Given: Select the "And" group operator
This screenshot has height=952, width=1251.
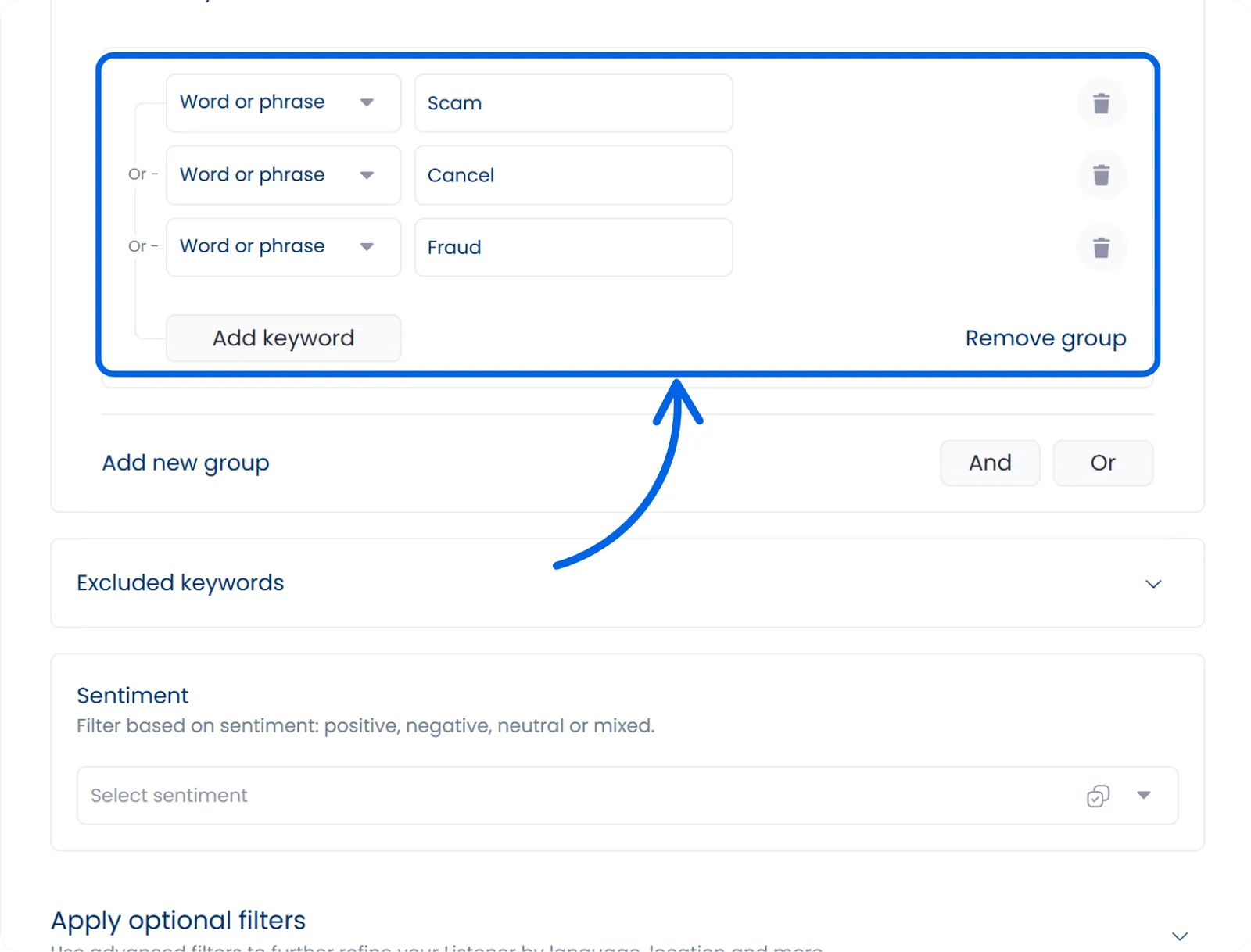Looking at the screenshot, I should tap(990, 463).
